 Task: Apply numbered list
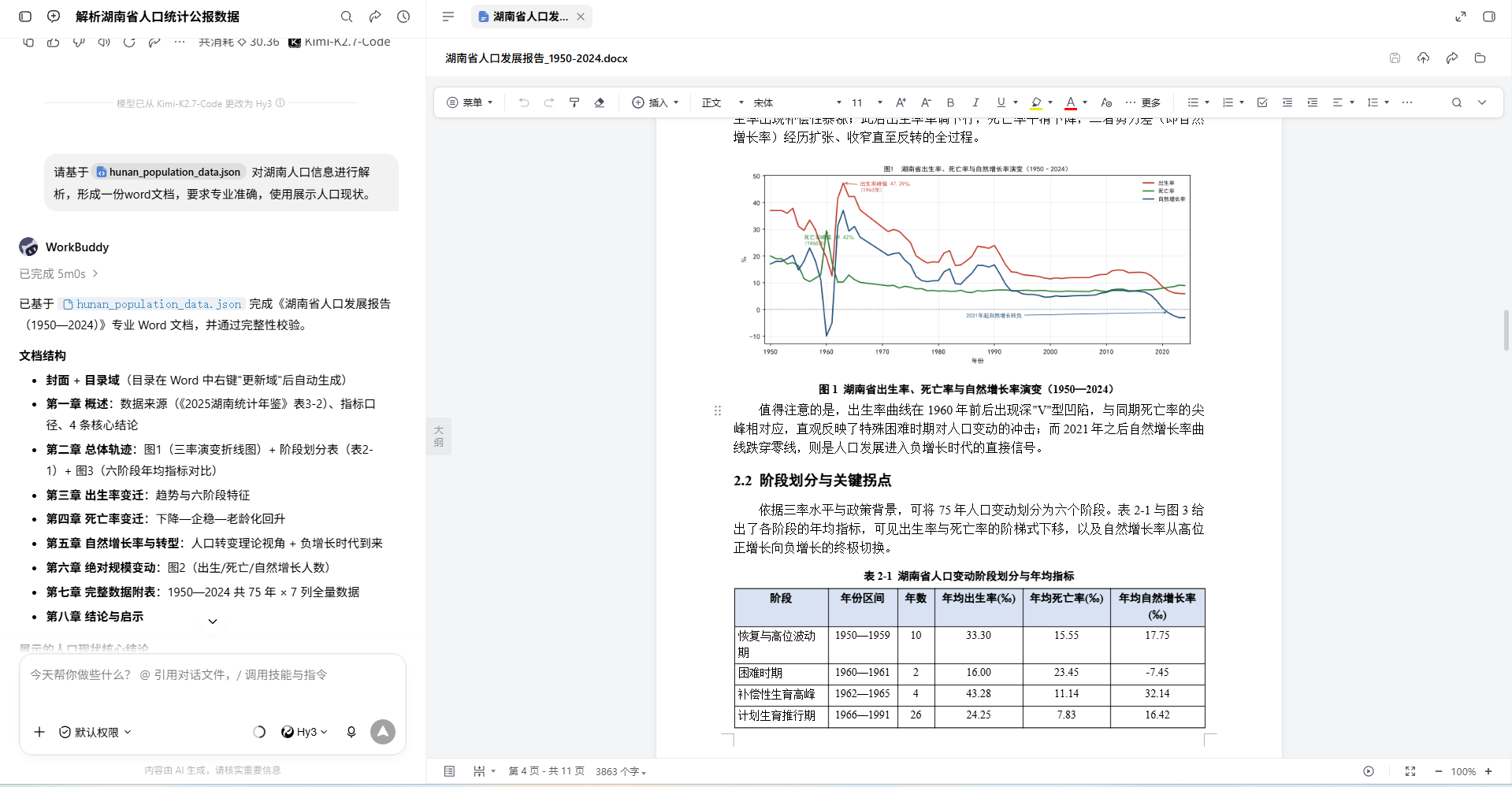tap(1228, 102)
